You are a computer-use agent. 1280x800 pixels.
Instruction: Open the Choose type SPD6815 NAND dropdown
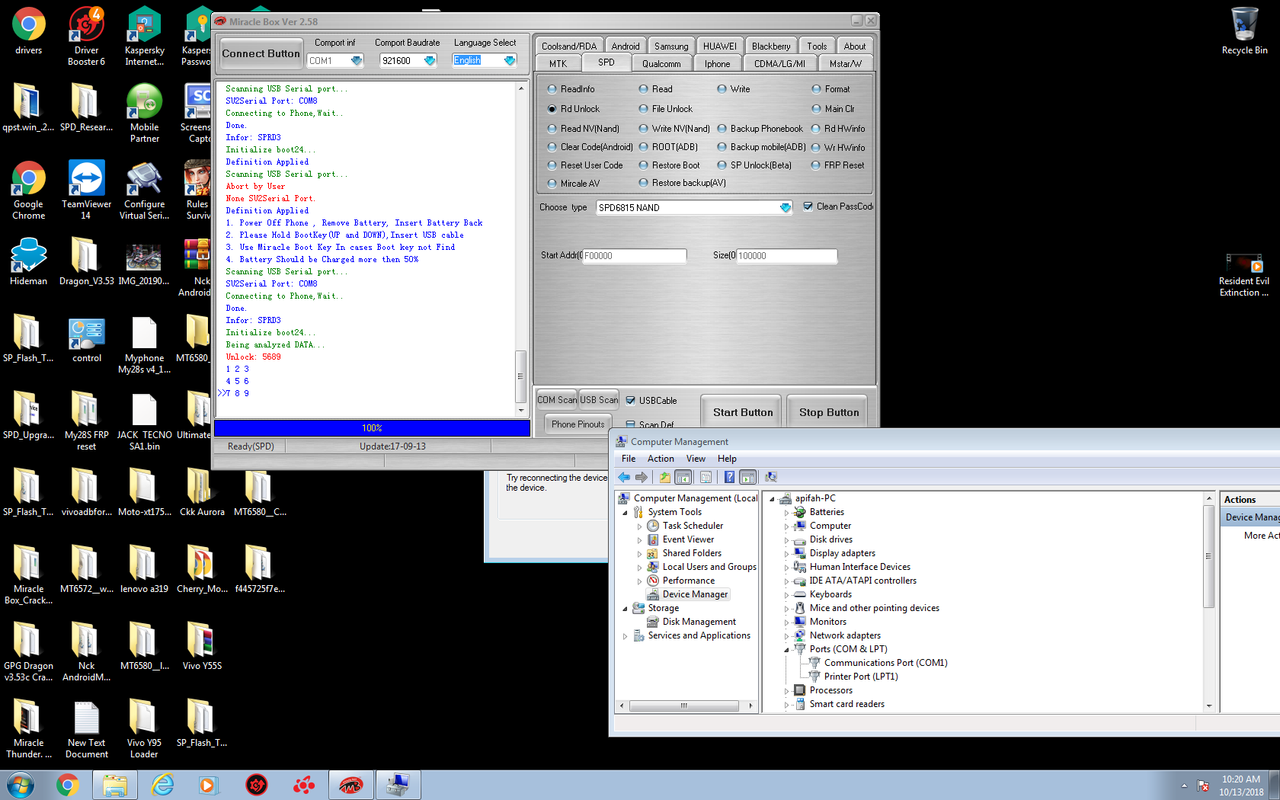[785, 208]
